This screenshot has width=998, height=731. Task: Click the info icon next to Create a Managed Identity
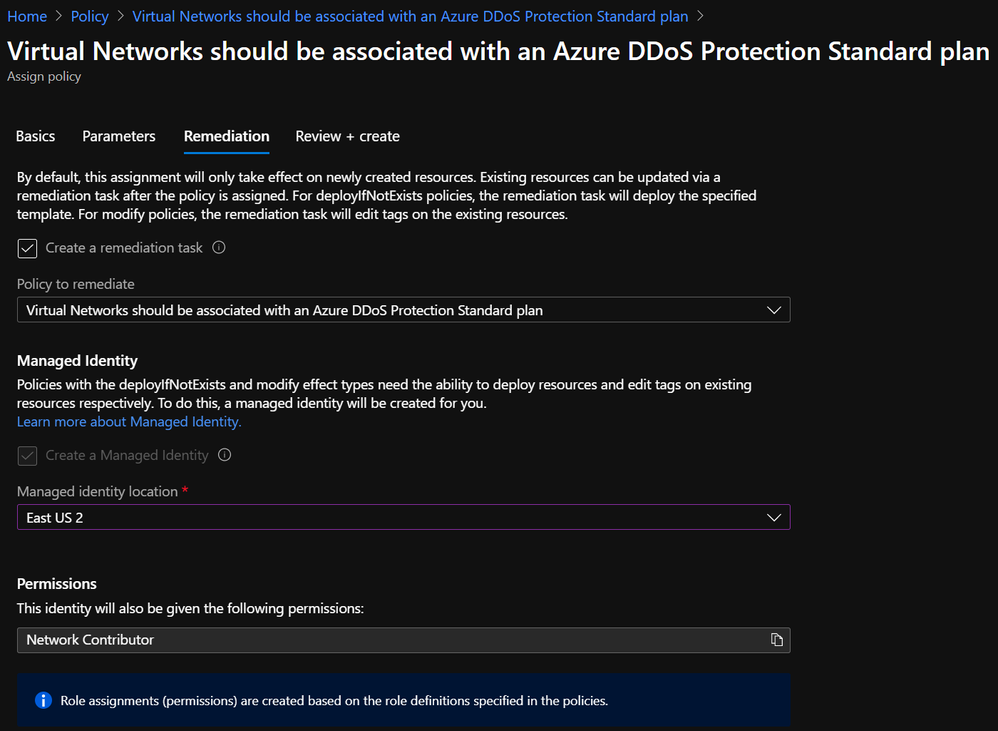pyautogui.click(x=225, y=455)
